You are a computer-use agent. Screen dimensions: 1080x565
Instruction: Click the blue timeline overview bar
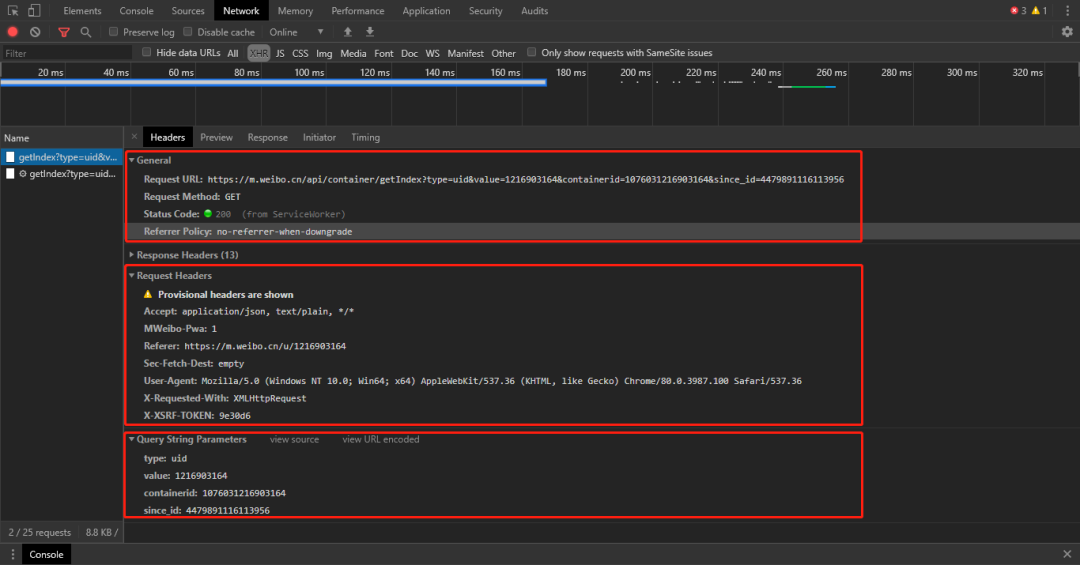click(273, 83)
